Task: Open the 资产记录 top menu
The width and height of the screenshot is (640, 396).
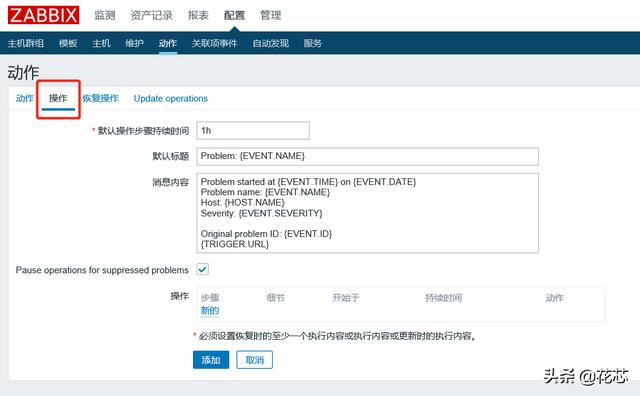Action: tap(151, 16)
